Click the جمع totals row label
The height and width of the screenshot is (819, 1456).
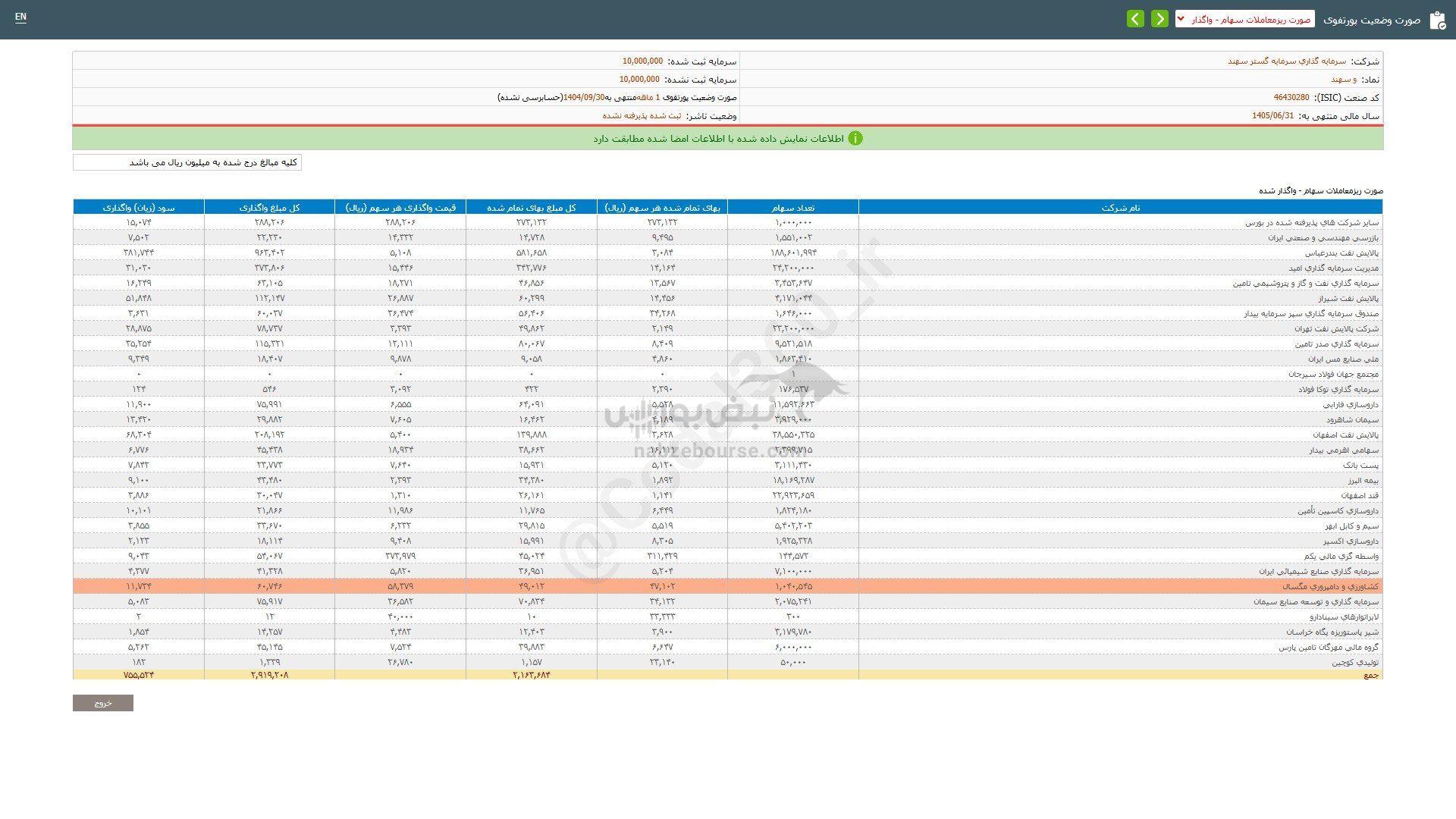pos(1371,675)
